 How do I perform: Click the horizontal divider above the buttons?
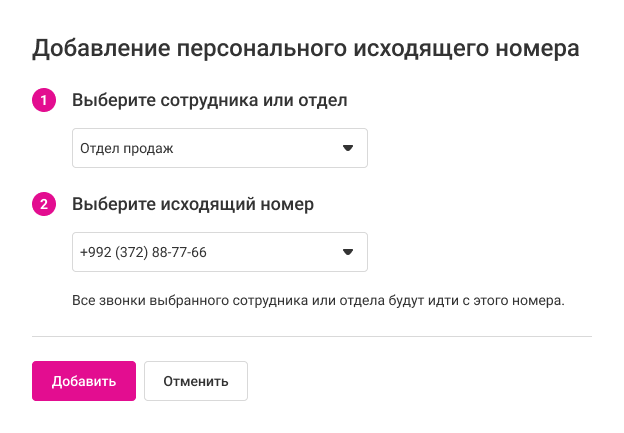312,337
